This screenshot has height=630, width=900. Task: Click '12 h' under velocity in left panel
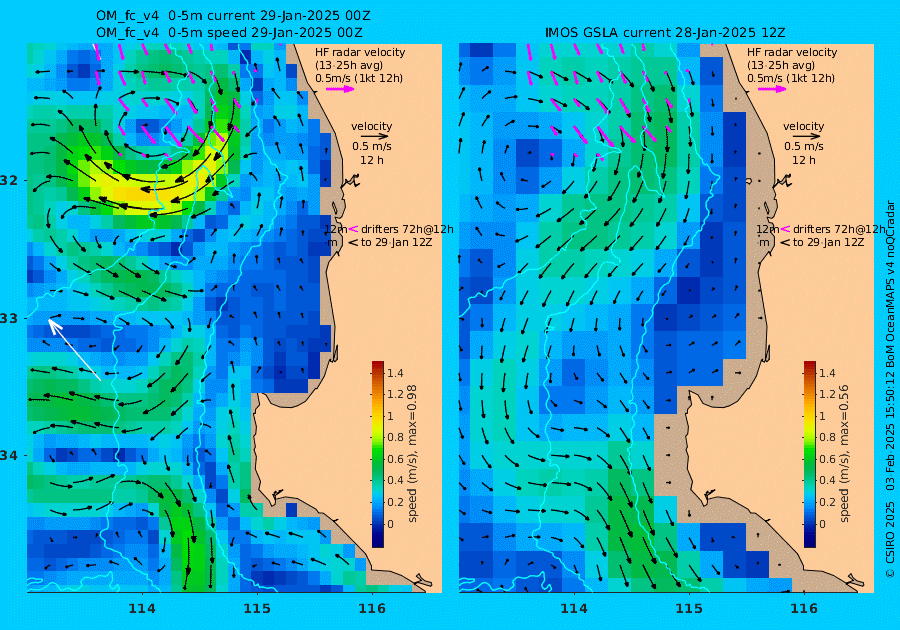pos(371,160)
